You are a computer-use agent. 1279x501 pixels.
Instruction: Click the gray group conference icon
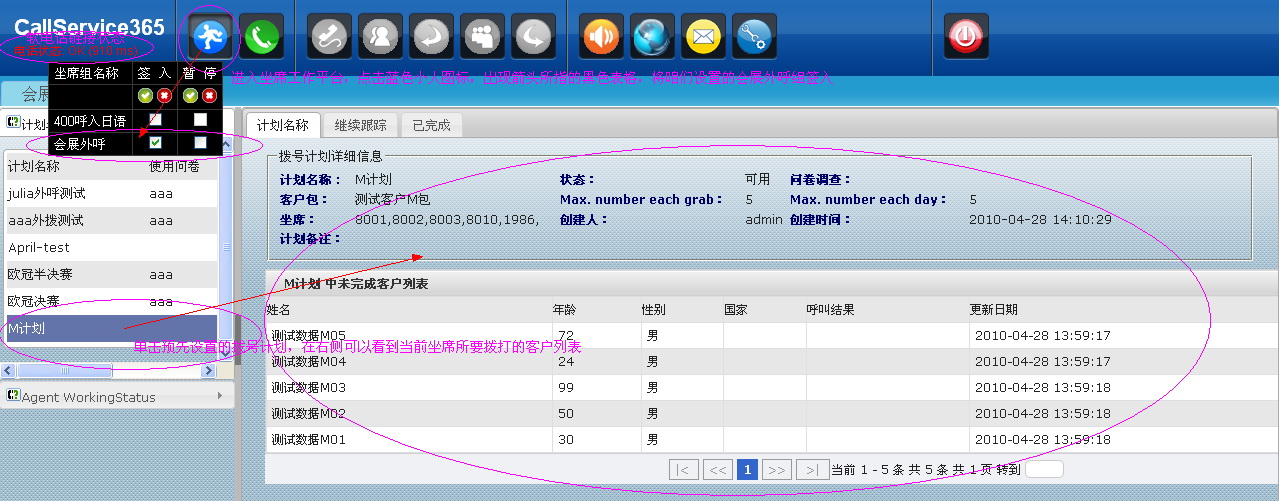click(x=483, y=37)
